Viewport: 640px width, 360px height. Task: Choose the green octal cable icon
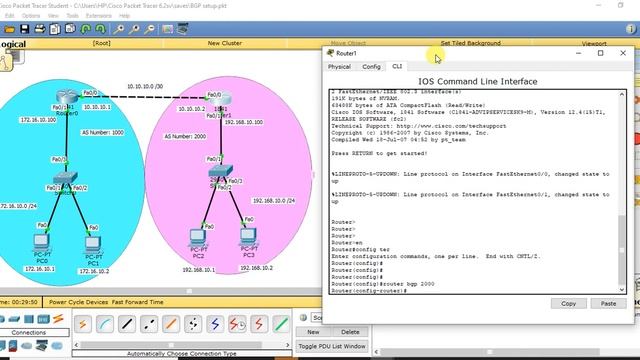281,324
